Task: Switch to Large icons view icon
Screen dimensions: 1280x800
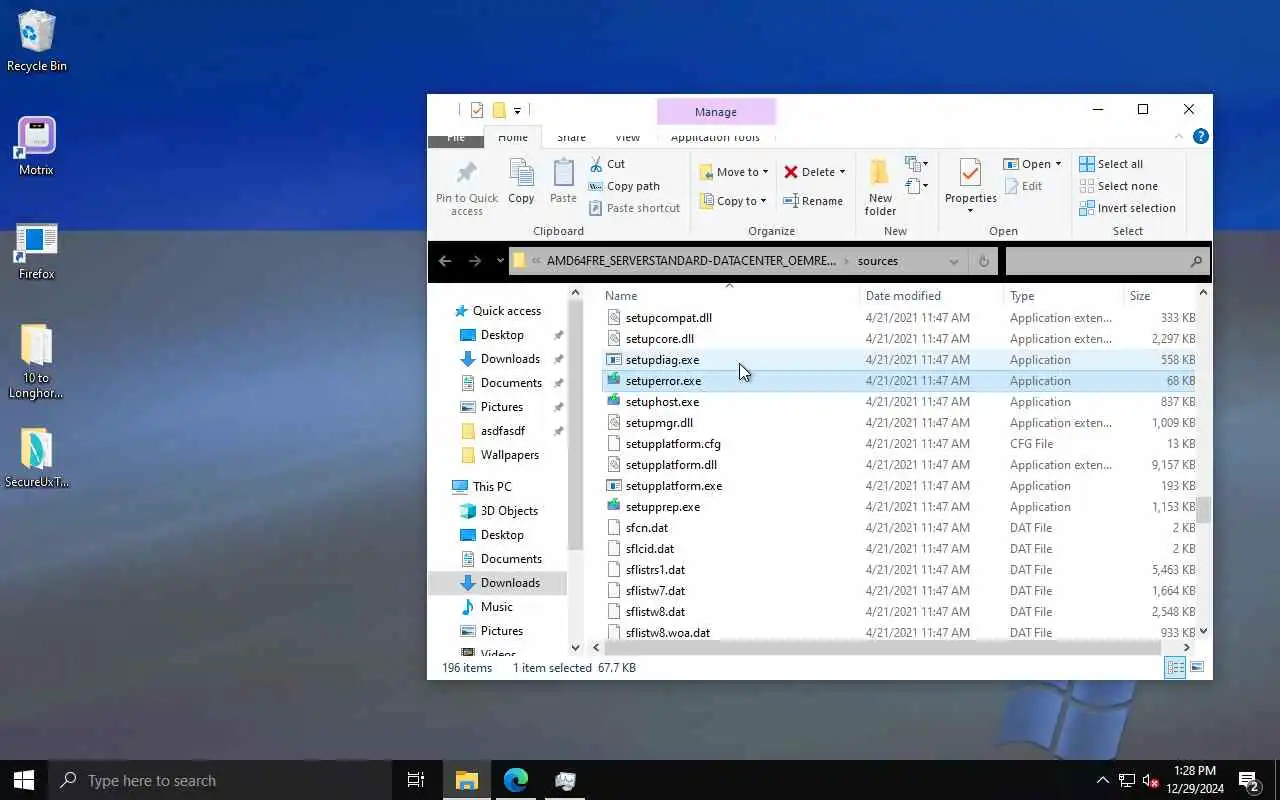Action: tap(1197, 667)
